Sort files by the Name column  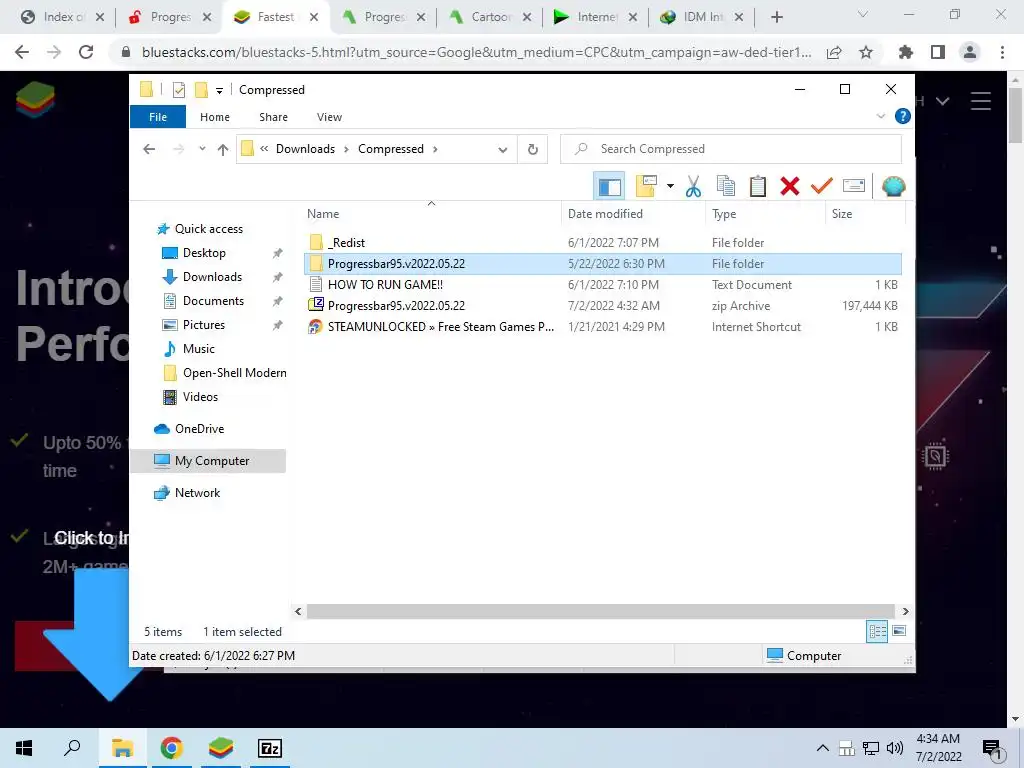coord(431,214)
